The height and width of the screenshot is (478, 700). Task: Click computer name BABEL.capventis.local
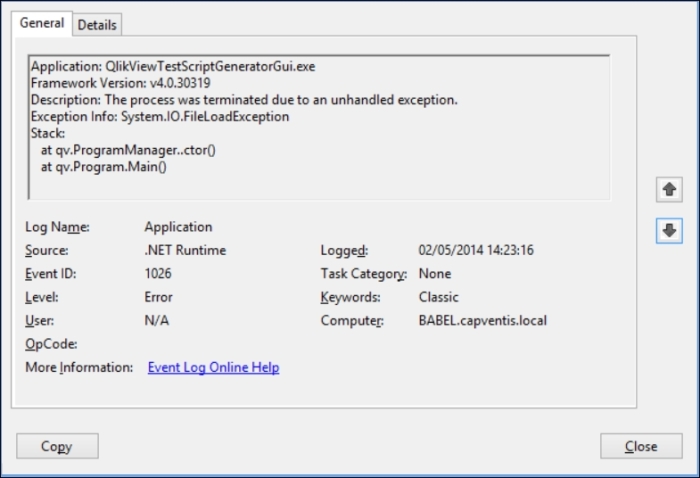pyautogui.click(x=483, y=320)
